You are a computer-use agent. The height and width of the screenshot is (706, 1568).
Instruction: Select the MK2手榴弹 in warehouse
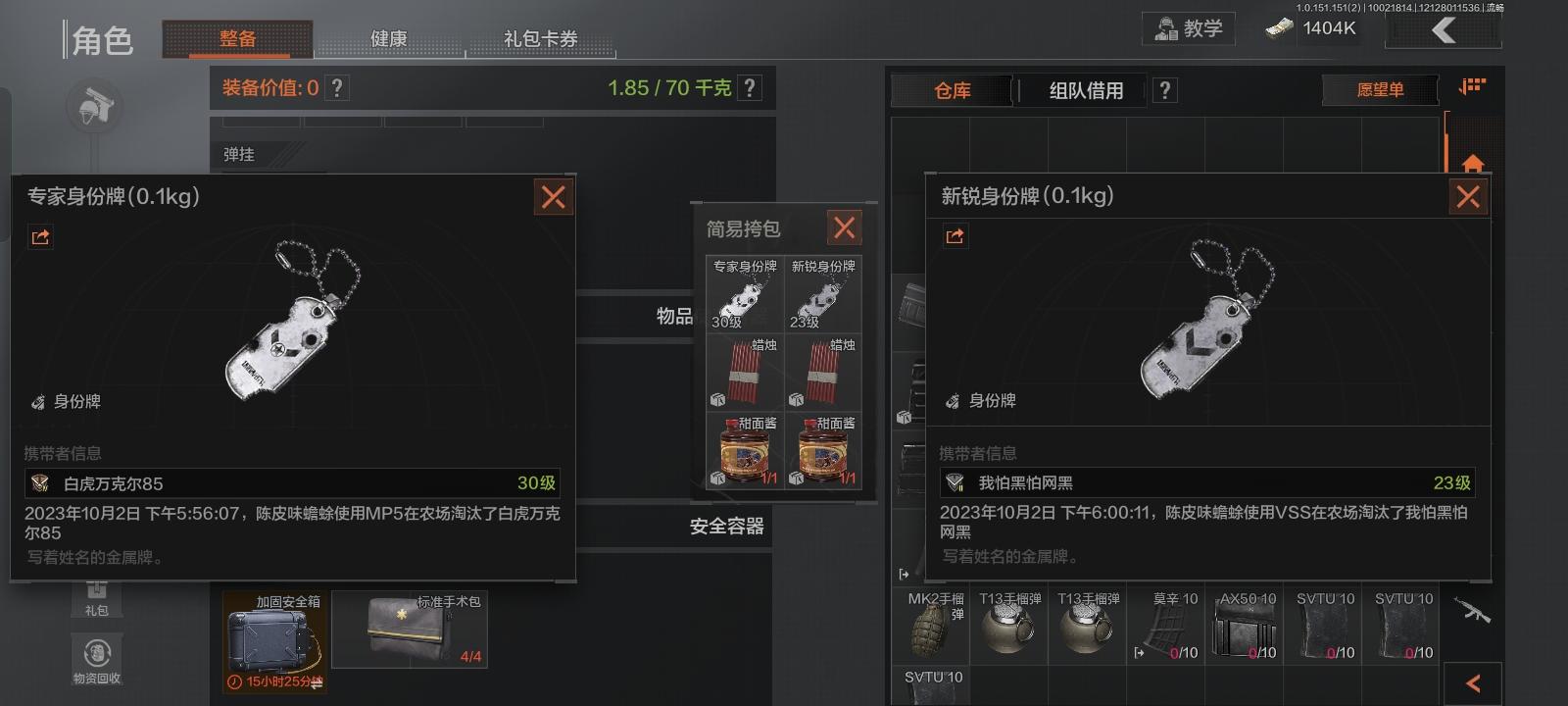click(x=930, y=625)
